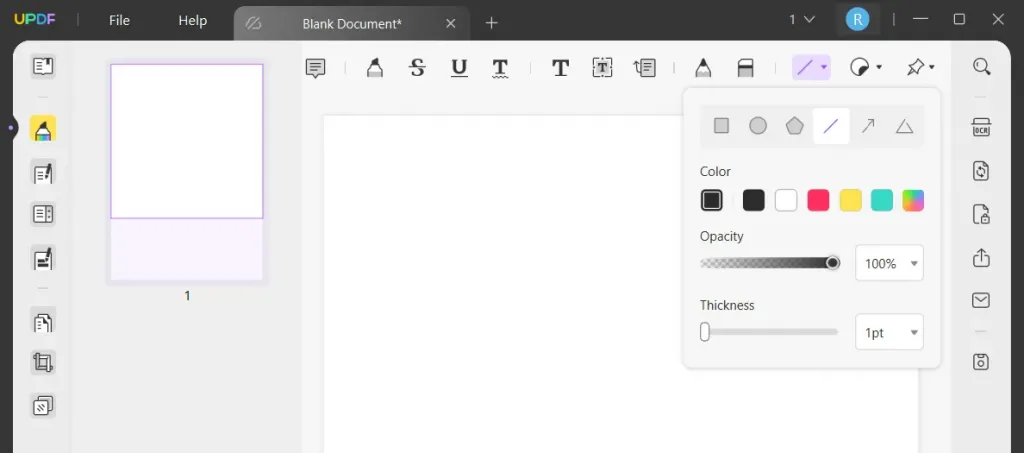Select the Underline text tool
The width and height of the screenshot is (1024, 453).
(459, 68)
